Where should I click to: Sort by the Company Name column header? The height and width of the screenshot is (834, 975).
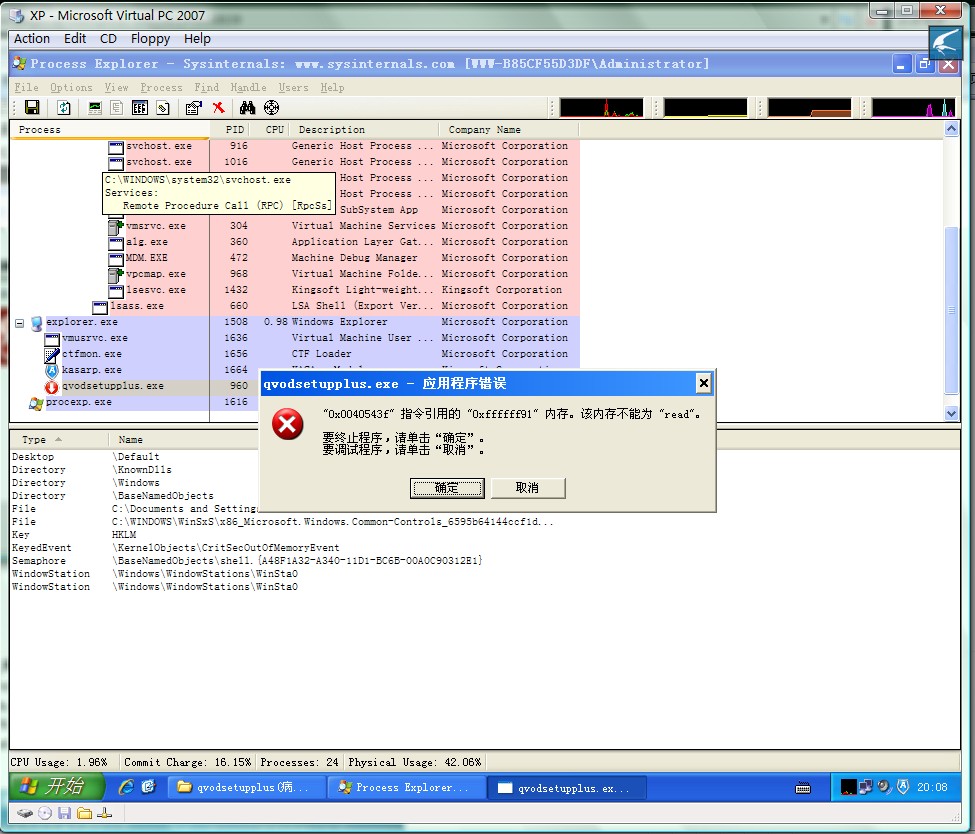[x=509, y=129]
